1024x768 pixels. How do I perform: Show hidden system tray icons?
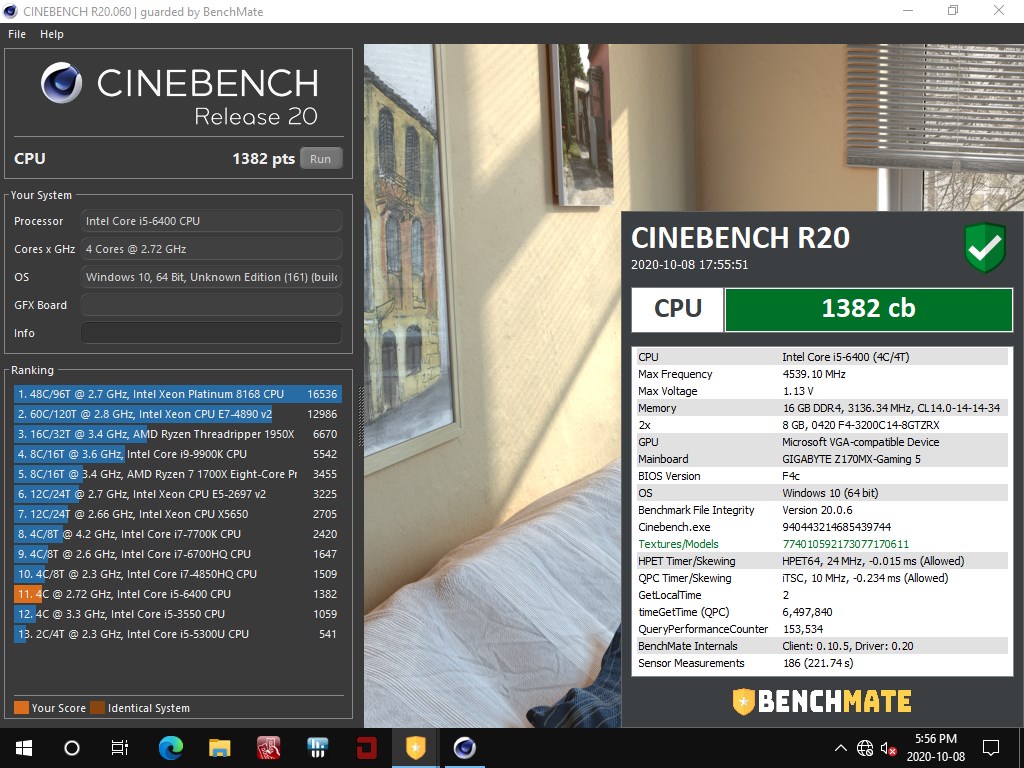[x=841, y=748]
